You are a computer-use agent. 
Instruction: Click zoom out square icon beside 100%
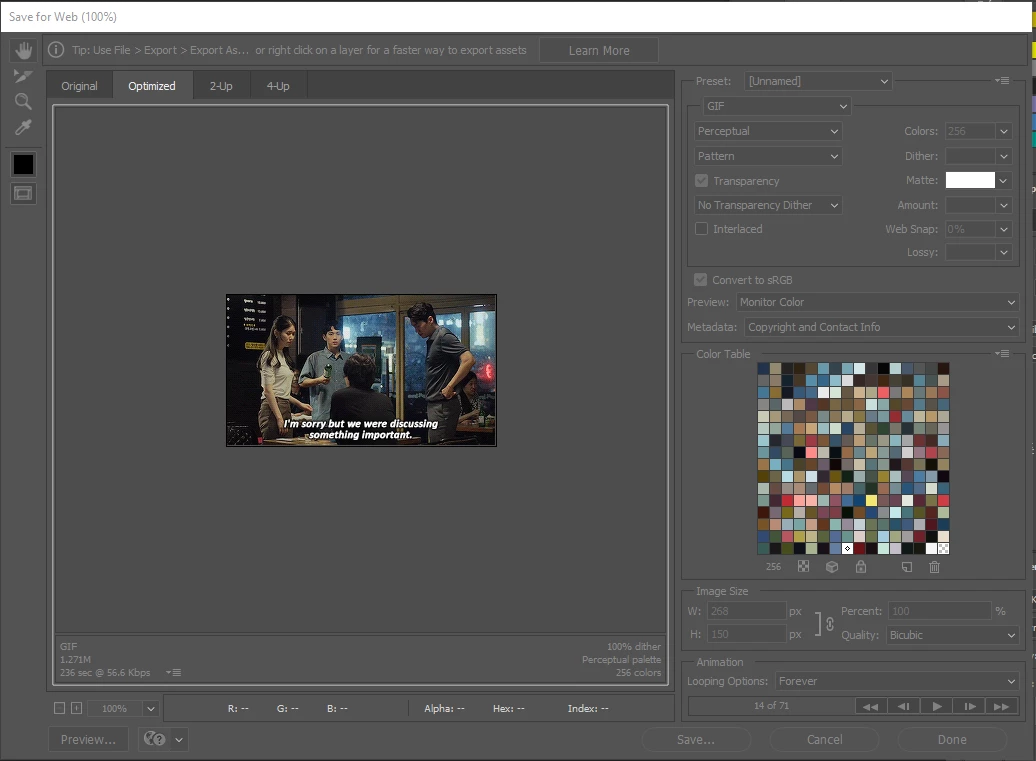point(59,708)
